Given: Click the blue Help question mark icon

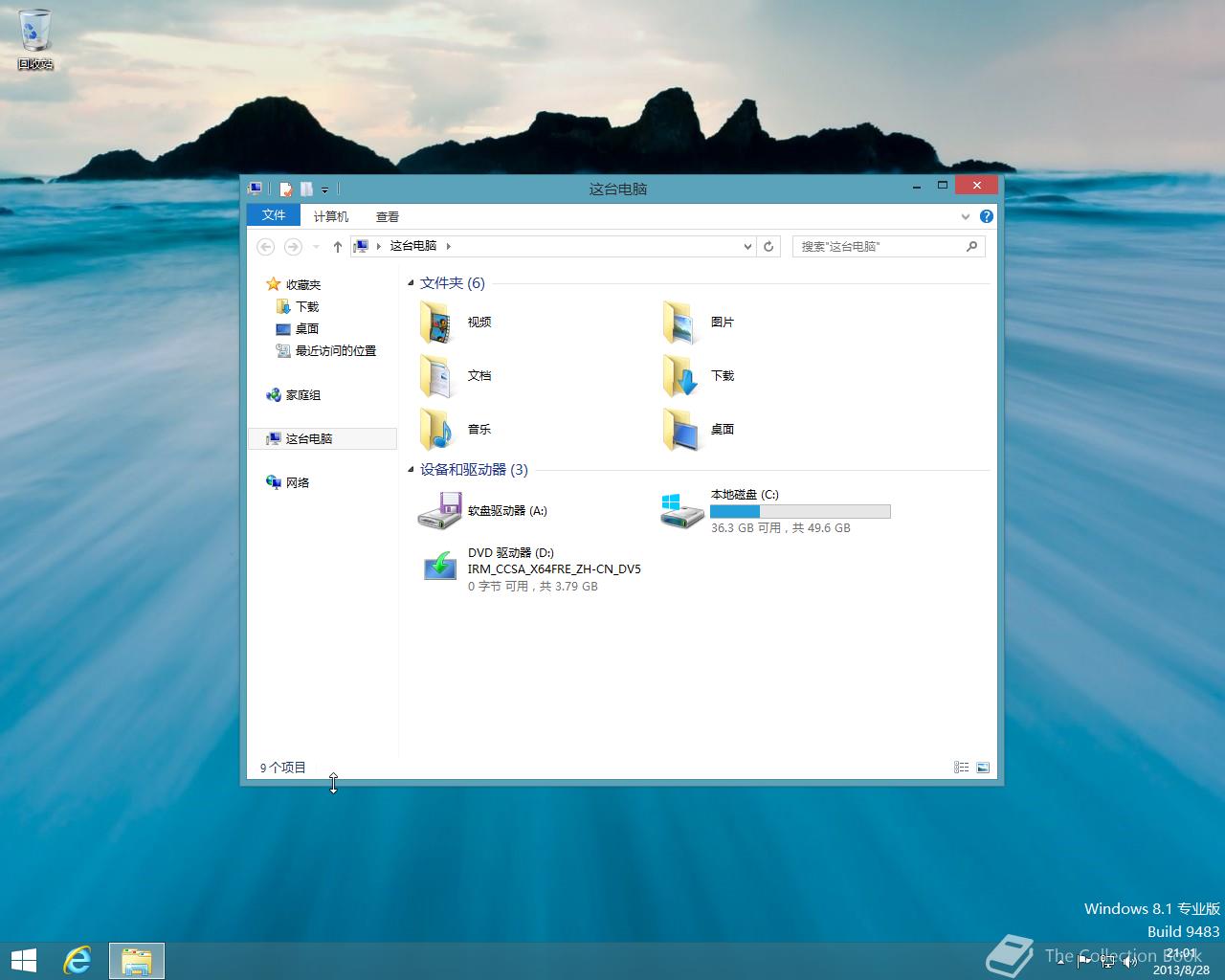Looking at the screenshot, I should coord(987,216).
